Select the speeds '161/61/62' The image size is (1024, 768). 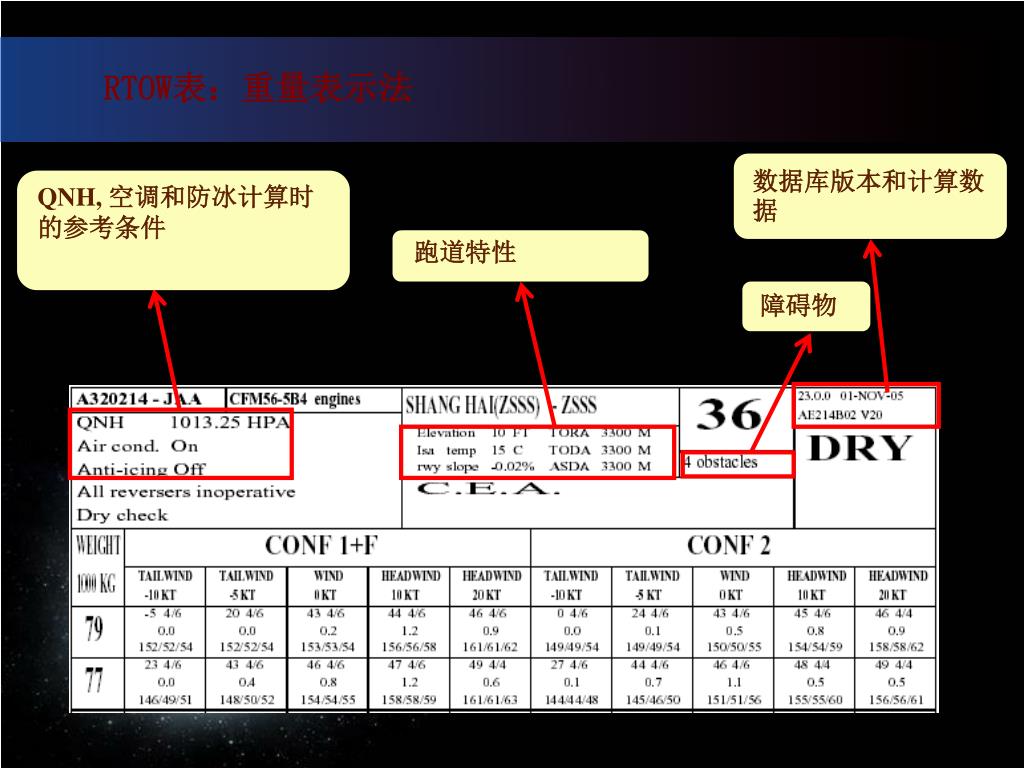[x=490, y=647]
